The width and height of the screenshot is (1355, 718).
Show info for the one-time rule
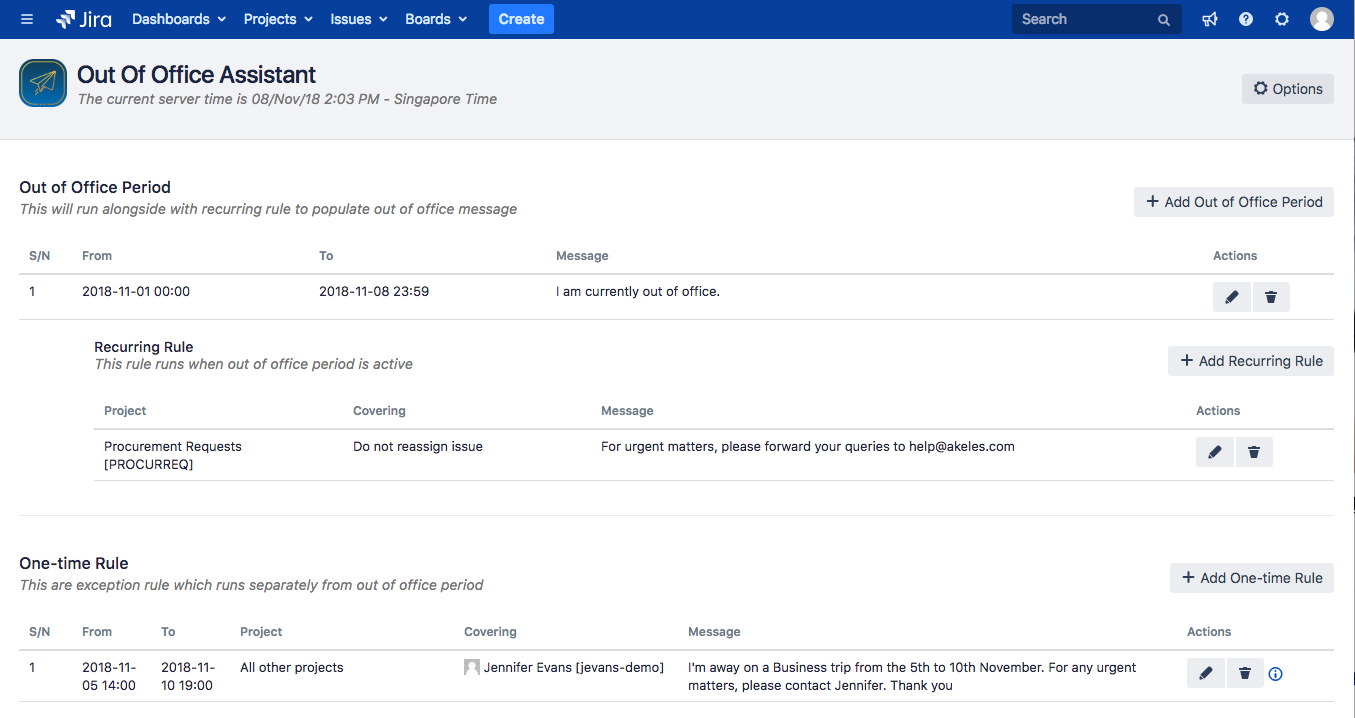click(x=1275, y=674)
